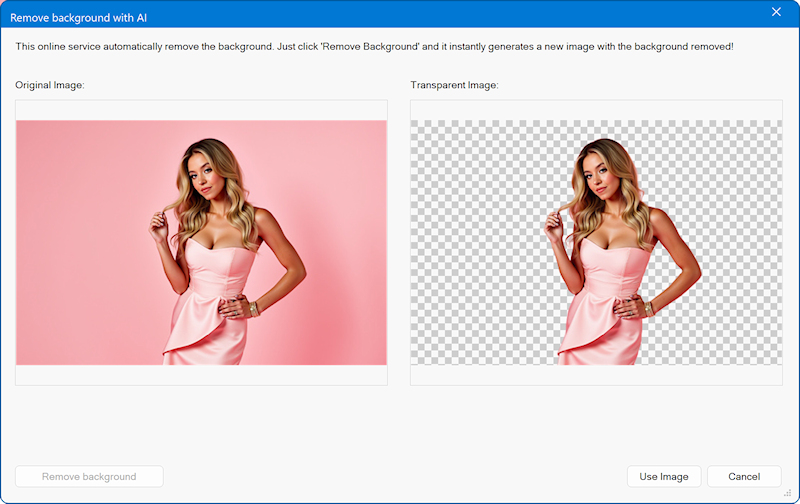Screen dimensions: 800x504
Task: Click the Use Image button
Action: [664, 476]
